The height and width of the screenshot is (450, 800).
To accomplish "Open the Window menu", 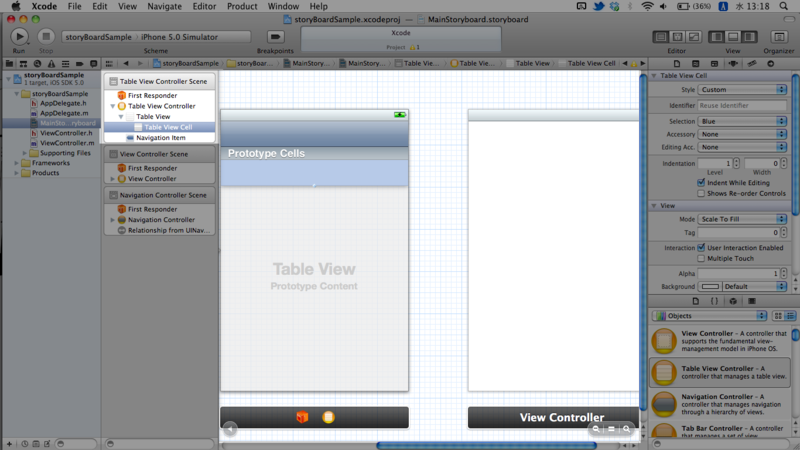I will coord(283,6).
